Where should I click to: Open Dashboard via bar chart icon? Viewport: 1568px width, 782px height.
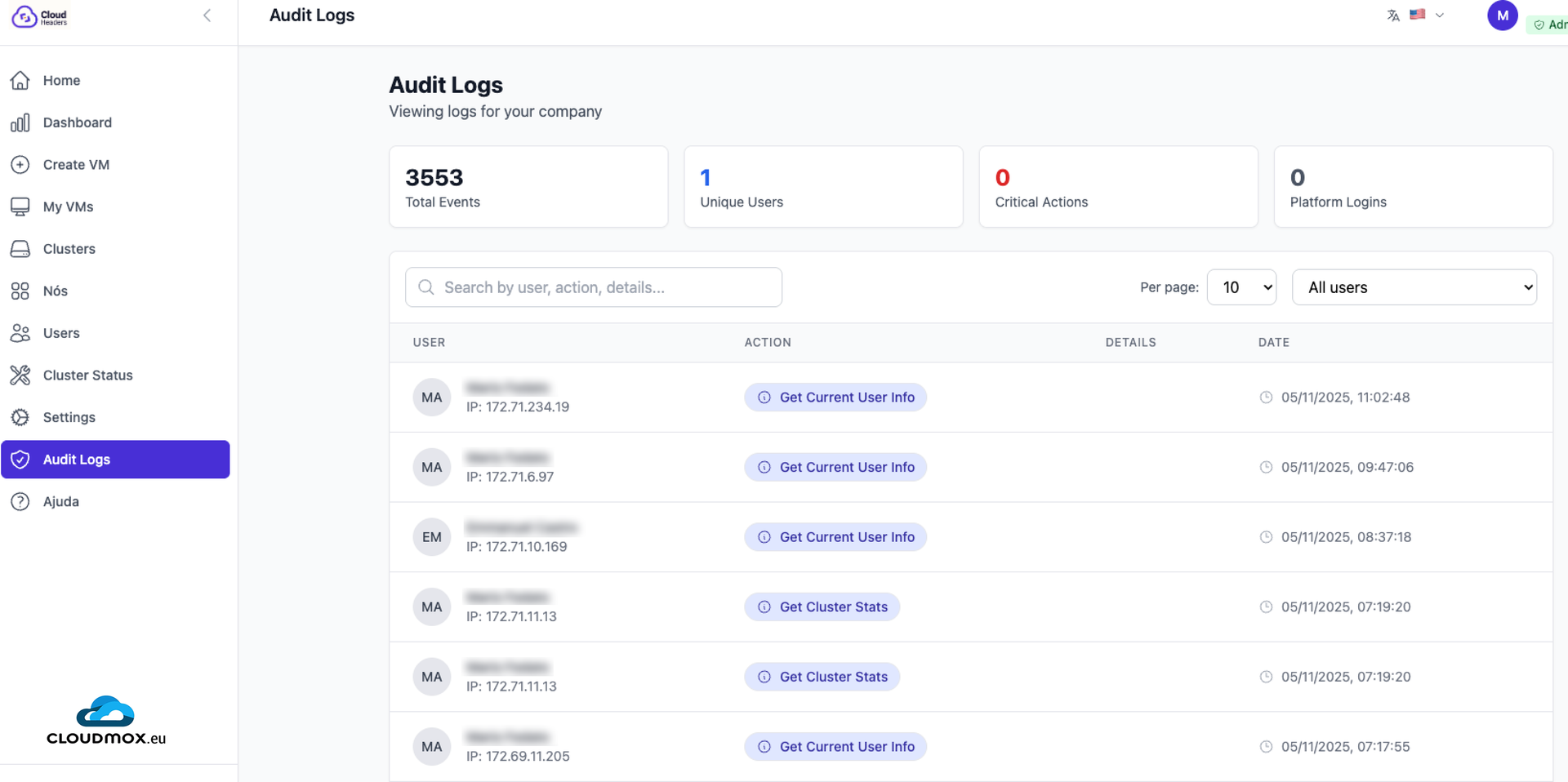(x=20, y=122)
